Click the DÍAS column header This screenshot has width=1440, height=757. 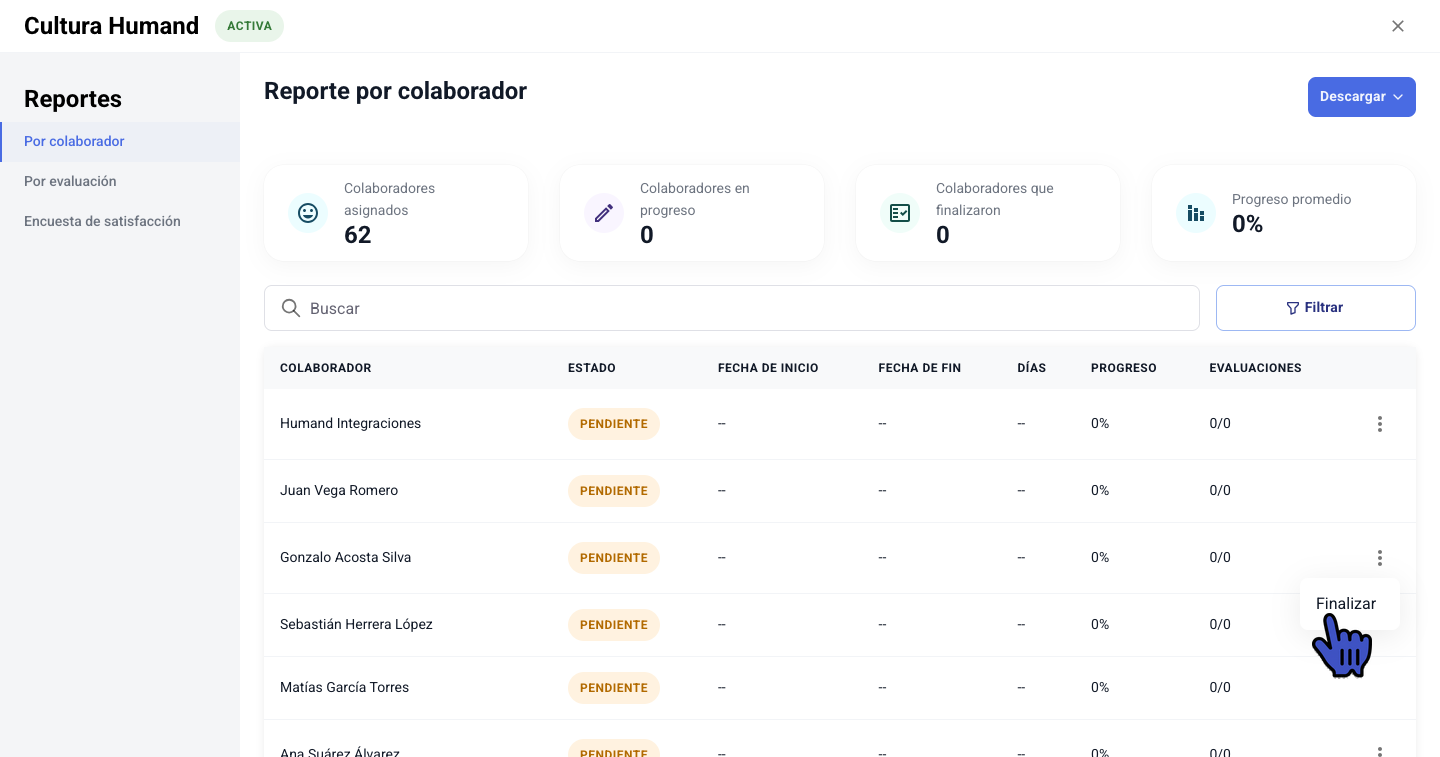[1032, 368]
